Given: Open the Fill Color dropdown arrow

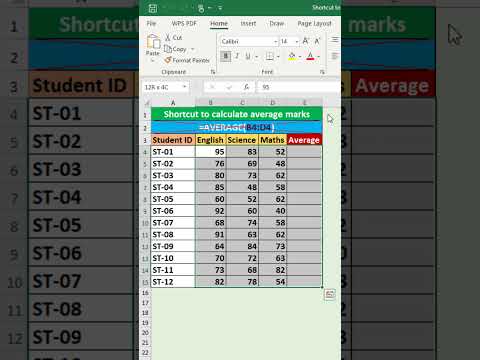Looking at the screenshot, I should (x=300, y=57).
